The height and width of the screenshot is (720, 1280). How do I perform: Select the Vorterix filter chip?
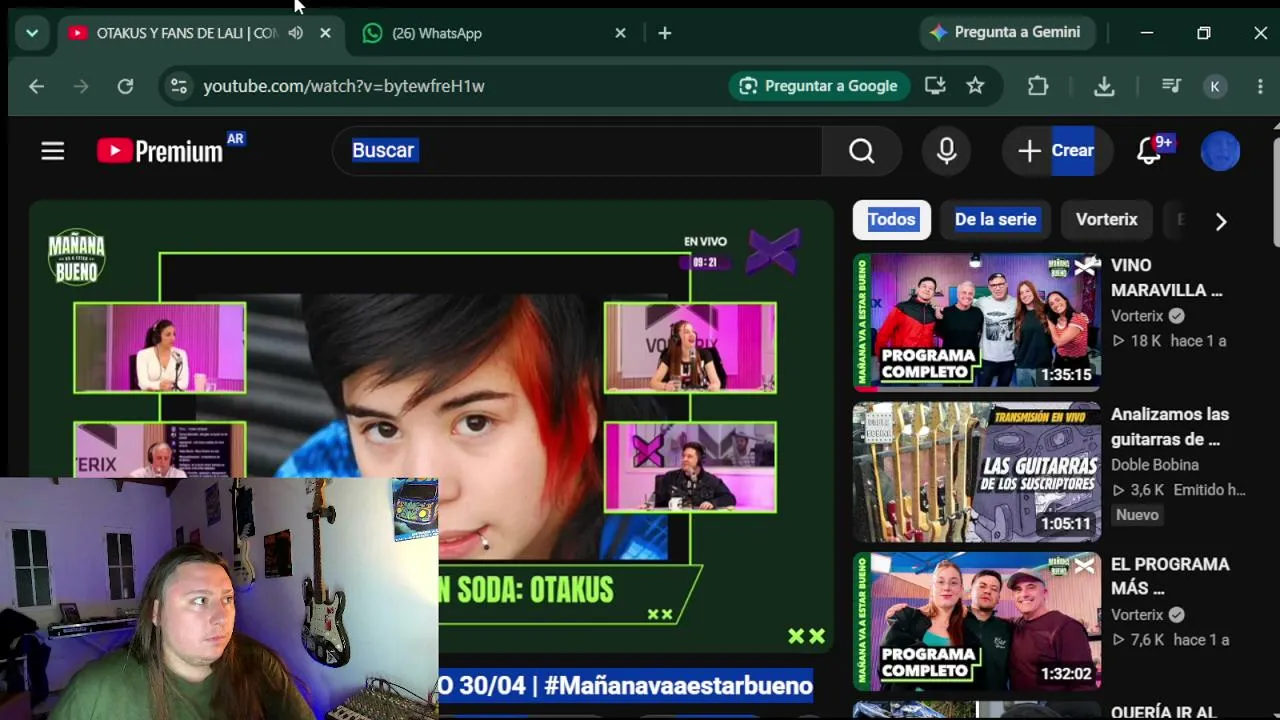pos(1106,219)
